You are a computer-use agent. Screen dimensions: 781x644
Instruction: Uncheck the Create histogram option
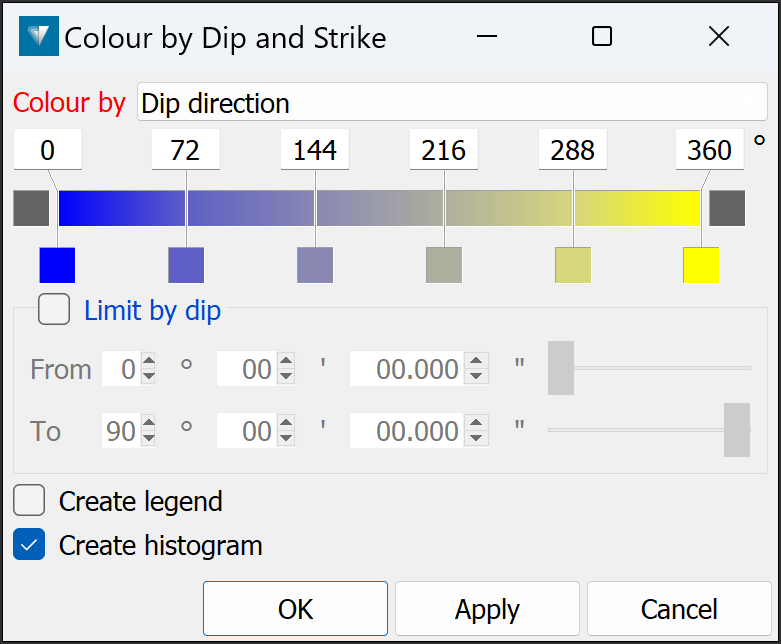click(x=29, y=545)
